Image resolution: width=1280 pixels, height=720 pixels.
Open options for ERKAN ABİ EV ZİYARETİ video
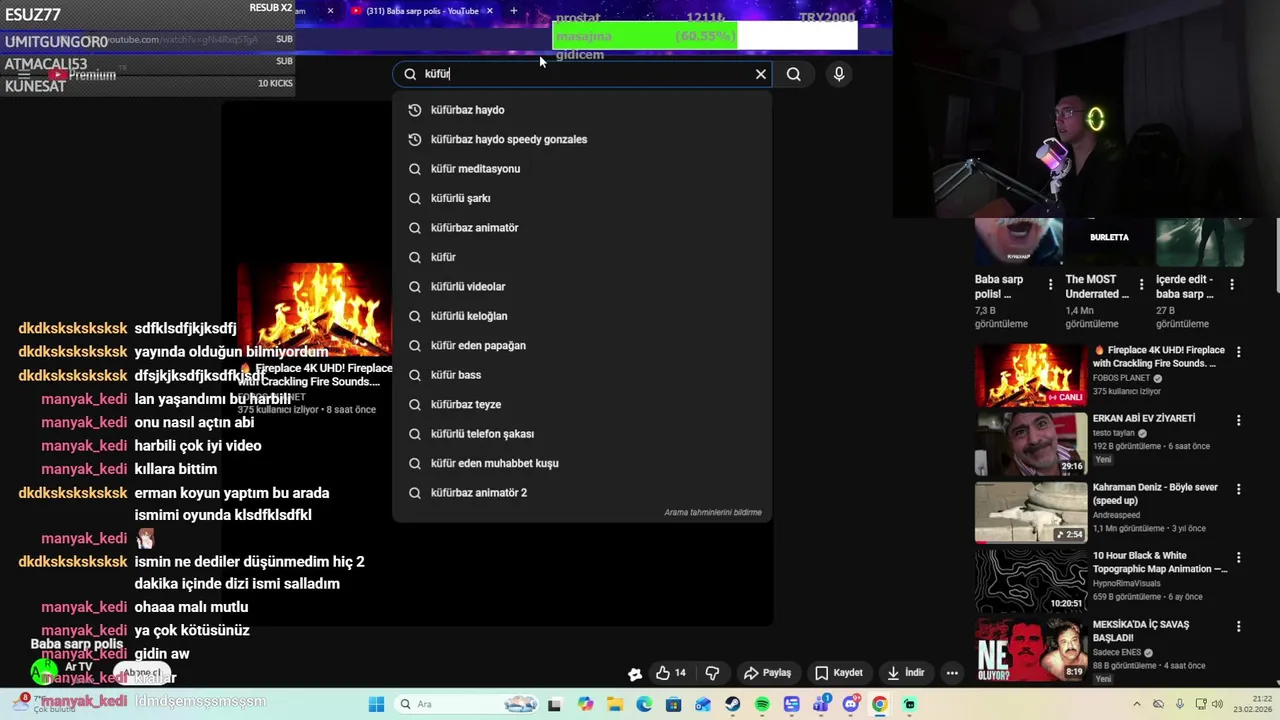pos(1238,421)
